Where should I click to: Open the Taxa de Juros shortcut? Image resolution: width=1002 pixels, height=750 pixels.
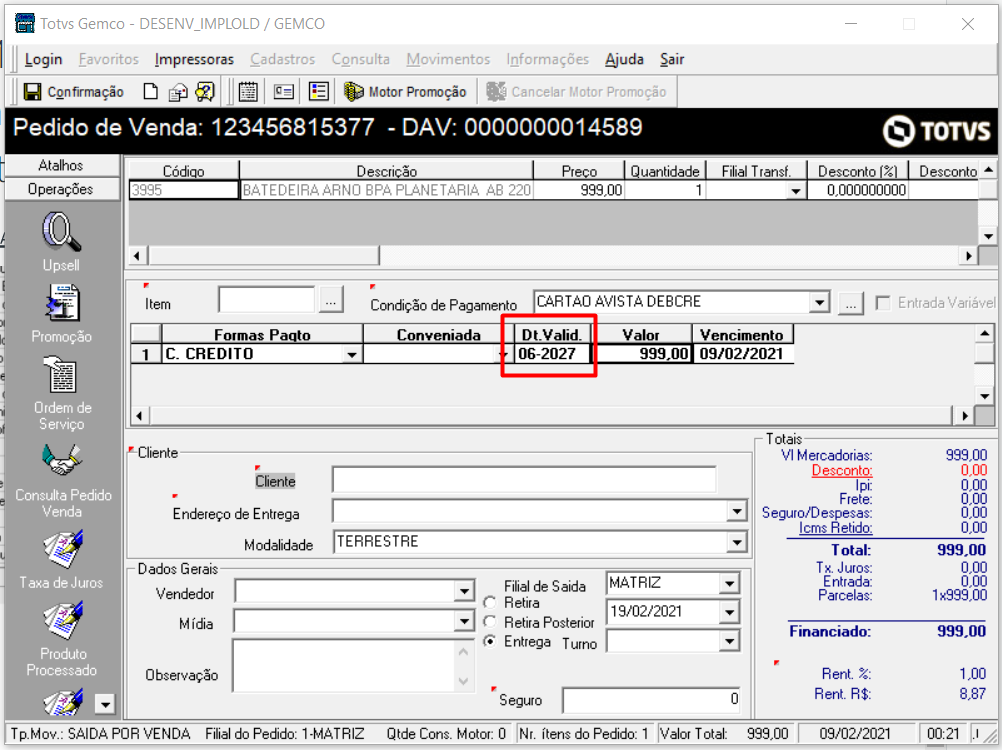(x=62, y=548)
